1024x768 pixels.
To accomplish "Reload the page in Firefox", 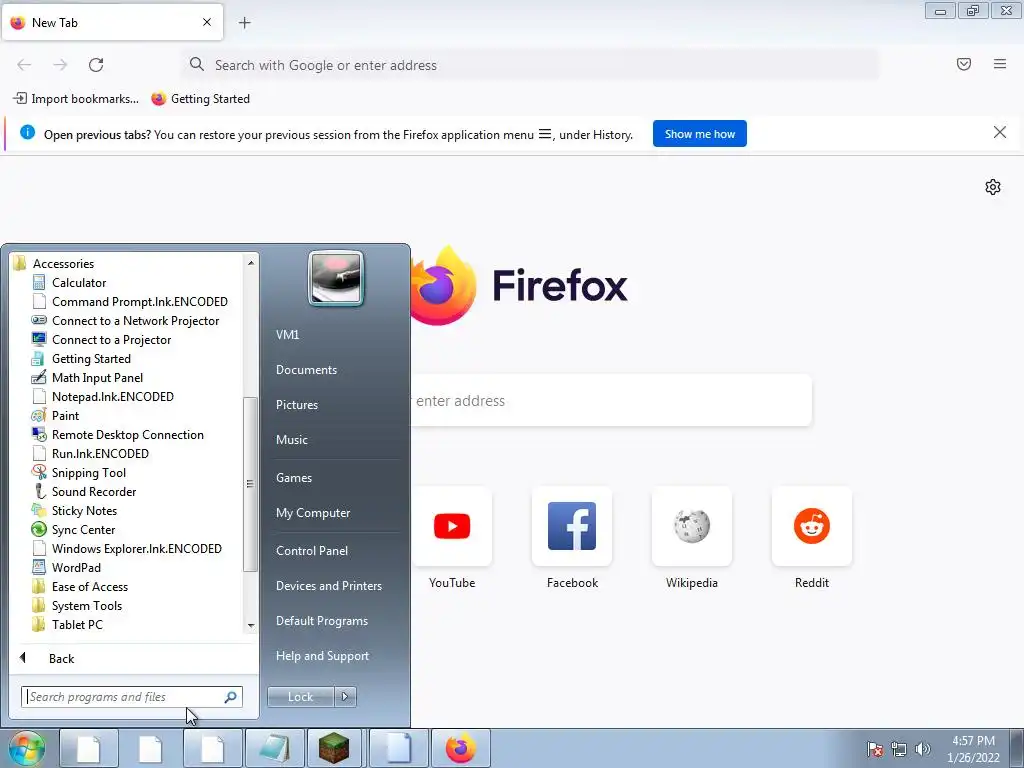I will (96, 65).
